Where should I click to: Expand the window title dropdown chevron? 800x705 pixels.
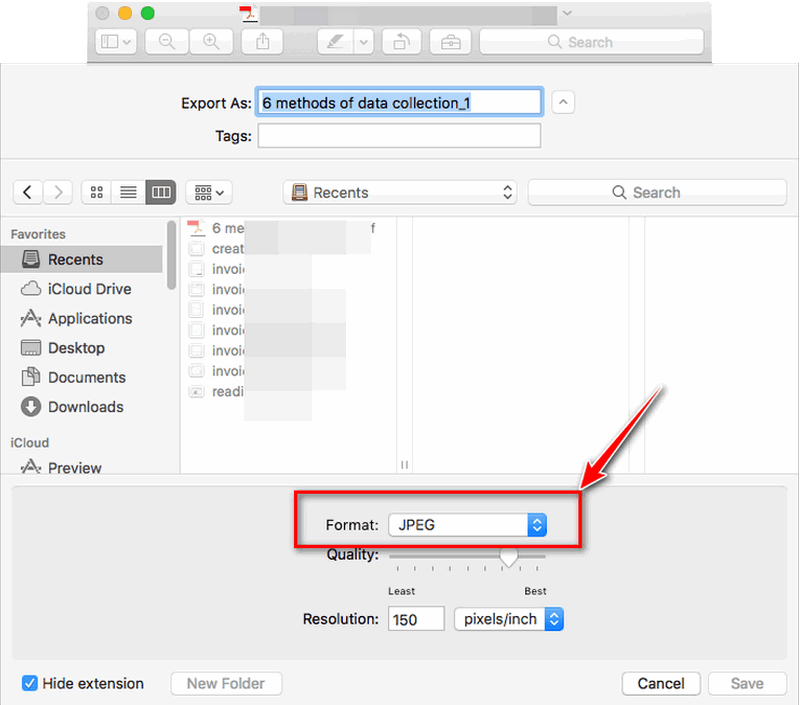(x=567, y=13)
